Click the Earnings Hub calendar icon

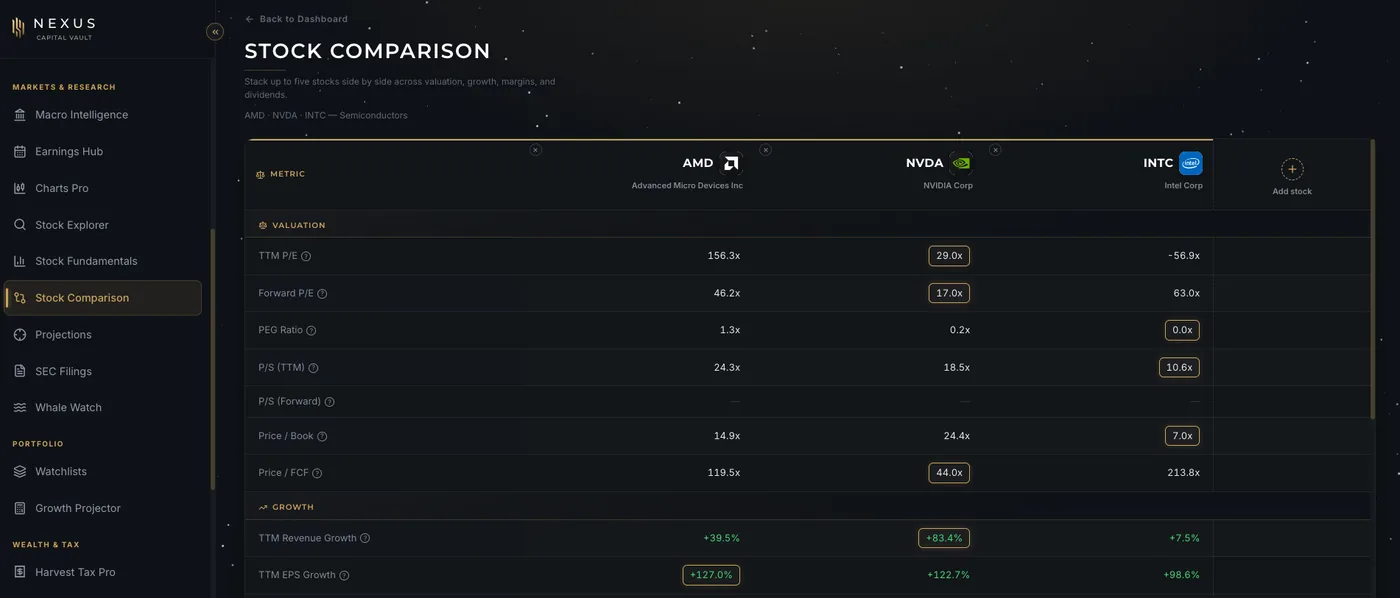[20, 152]
